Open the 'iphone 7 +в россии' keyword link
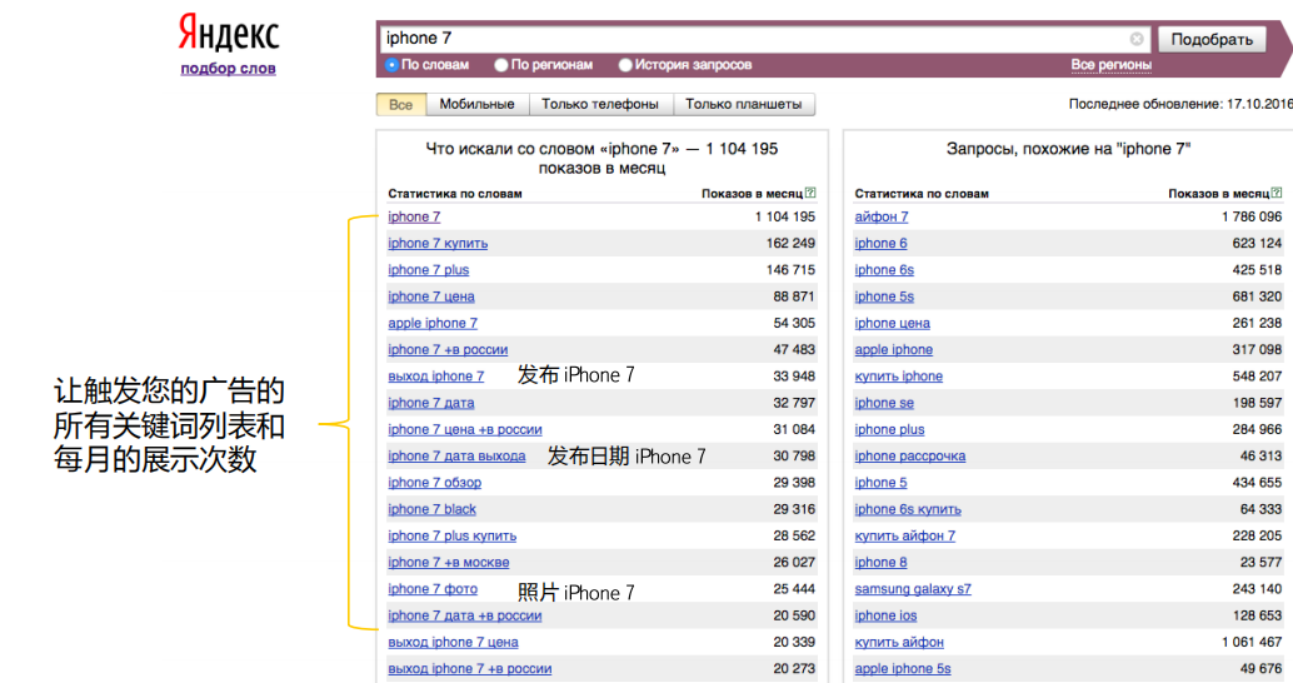This screenshot has height=683, width=1293. click(448, 350)
